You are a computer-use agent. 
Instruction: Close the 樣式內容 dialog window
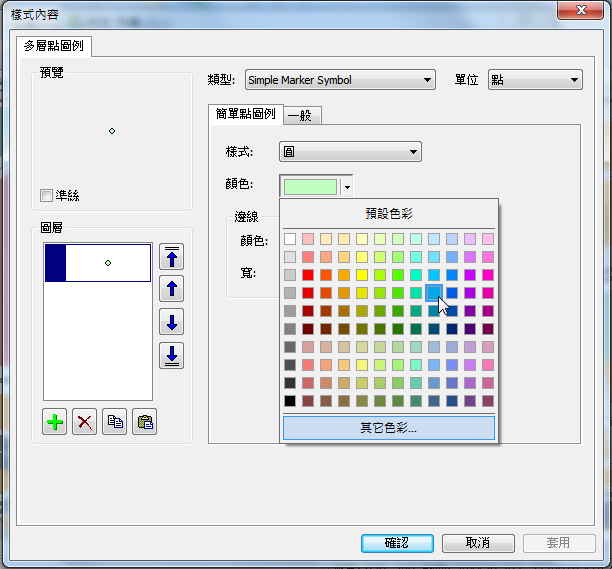tap(581, 10)
